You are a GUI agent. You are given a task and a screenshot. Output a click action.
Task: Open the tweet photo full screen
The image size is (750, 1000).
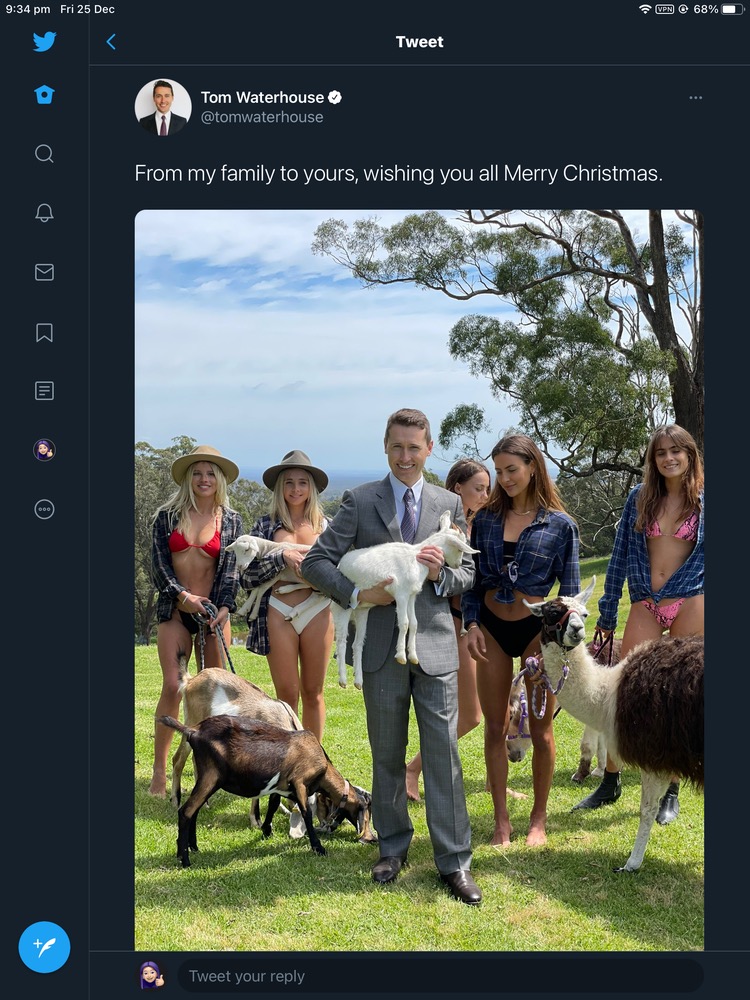tap(419, 580)
